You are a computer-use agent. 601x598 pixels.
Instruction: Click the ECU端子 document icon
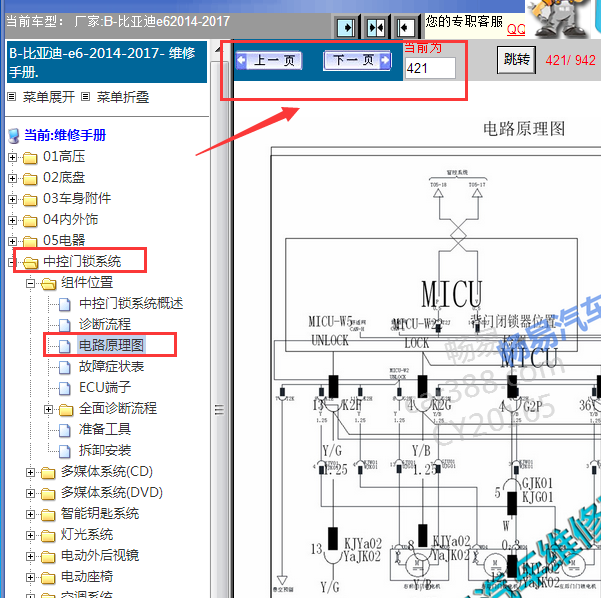pos(65,388)
